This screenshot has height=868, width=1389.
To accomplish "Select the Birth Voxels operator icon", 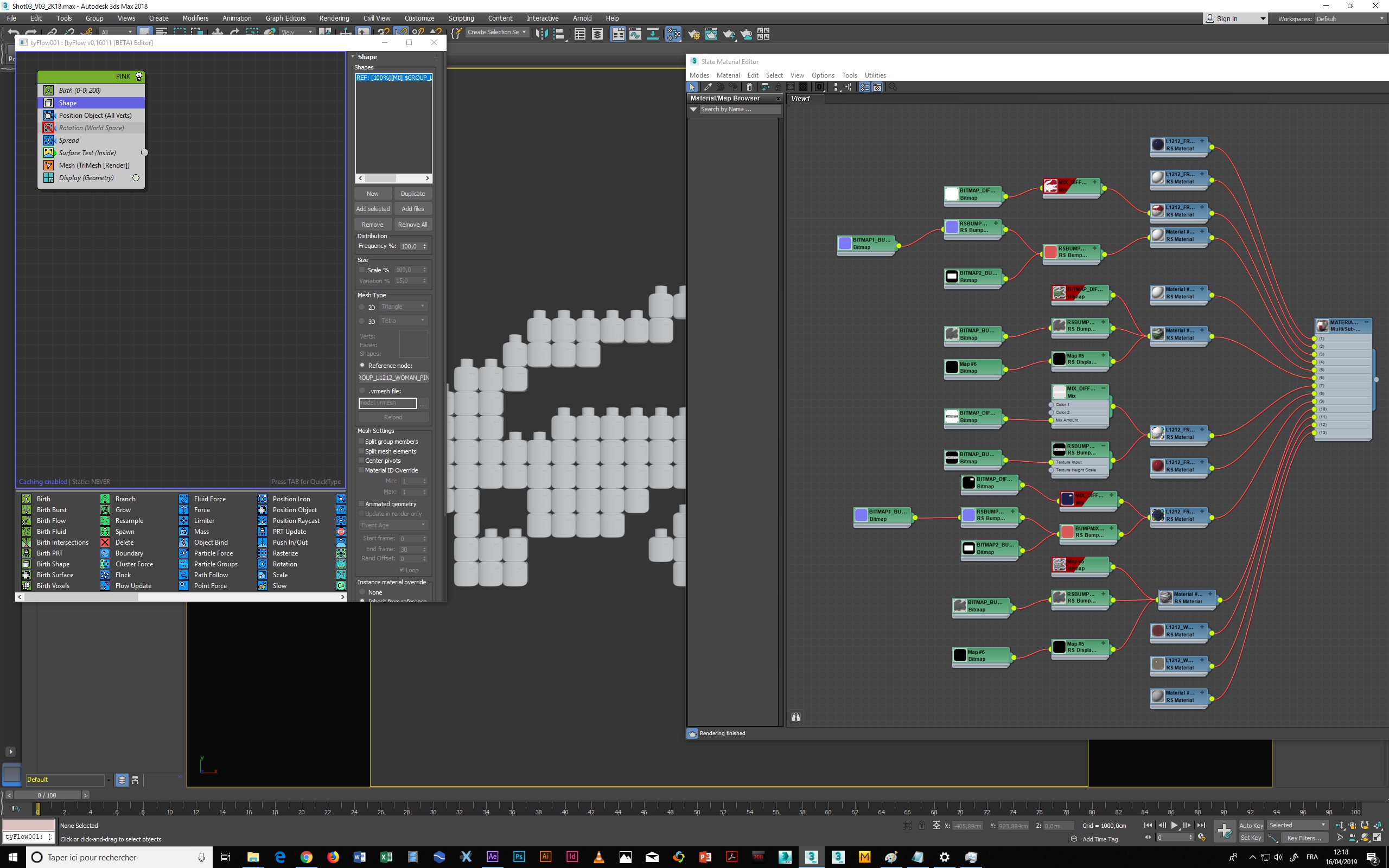I will [27, 586].
